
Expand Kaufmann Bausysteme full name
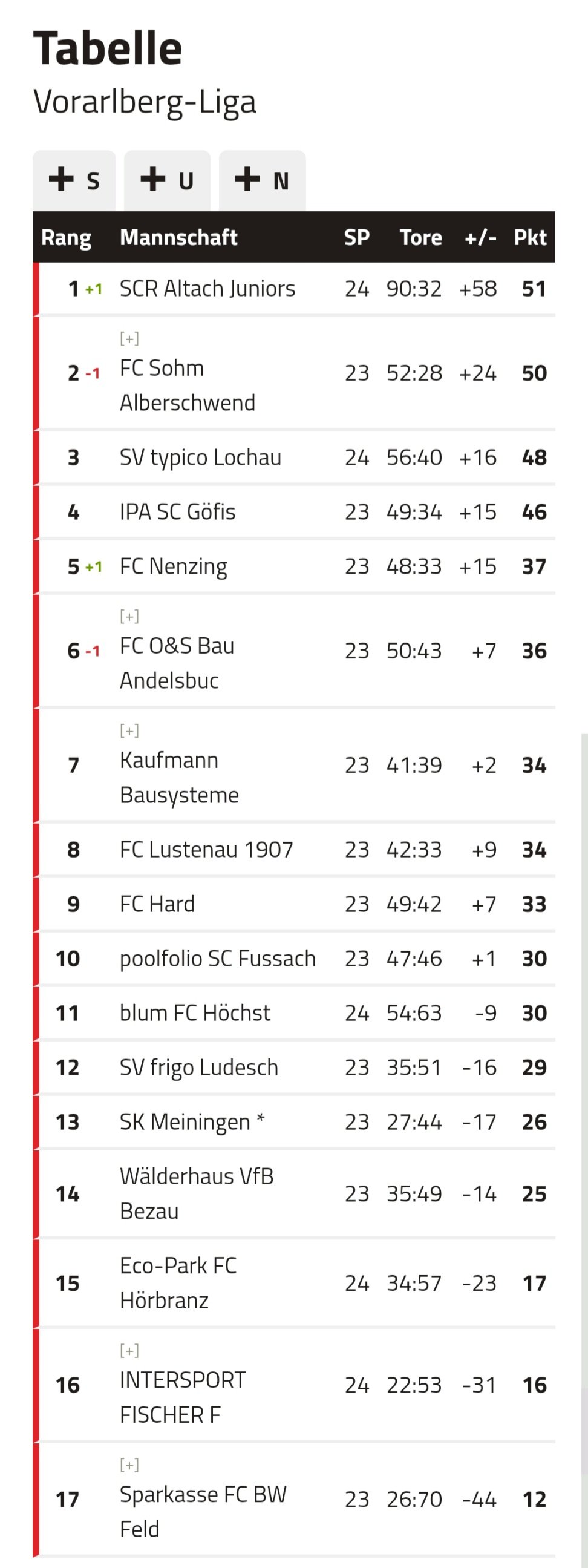pyautogui.click(x=129, y=730)
